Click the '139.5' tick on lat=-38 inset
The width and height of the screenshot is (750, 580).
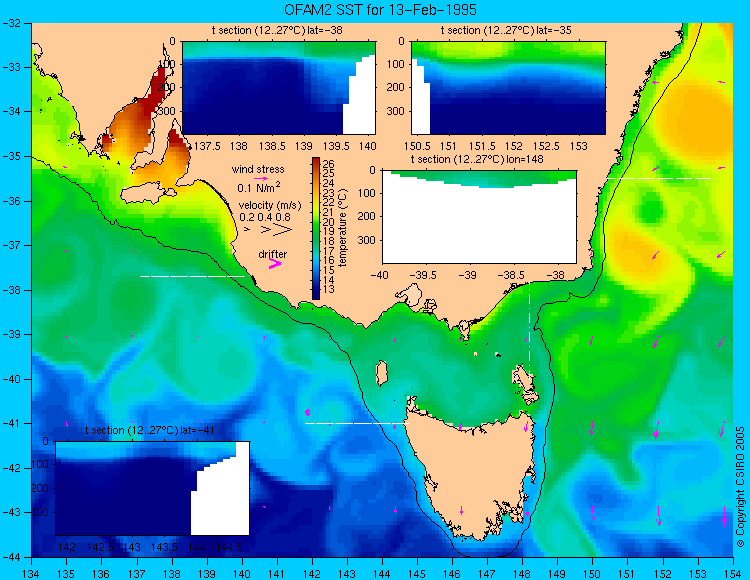pos(336,146)
